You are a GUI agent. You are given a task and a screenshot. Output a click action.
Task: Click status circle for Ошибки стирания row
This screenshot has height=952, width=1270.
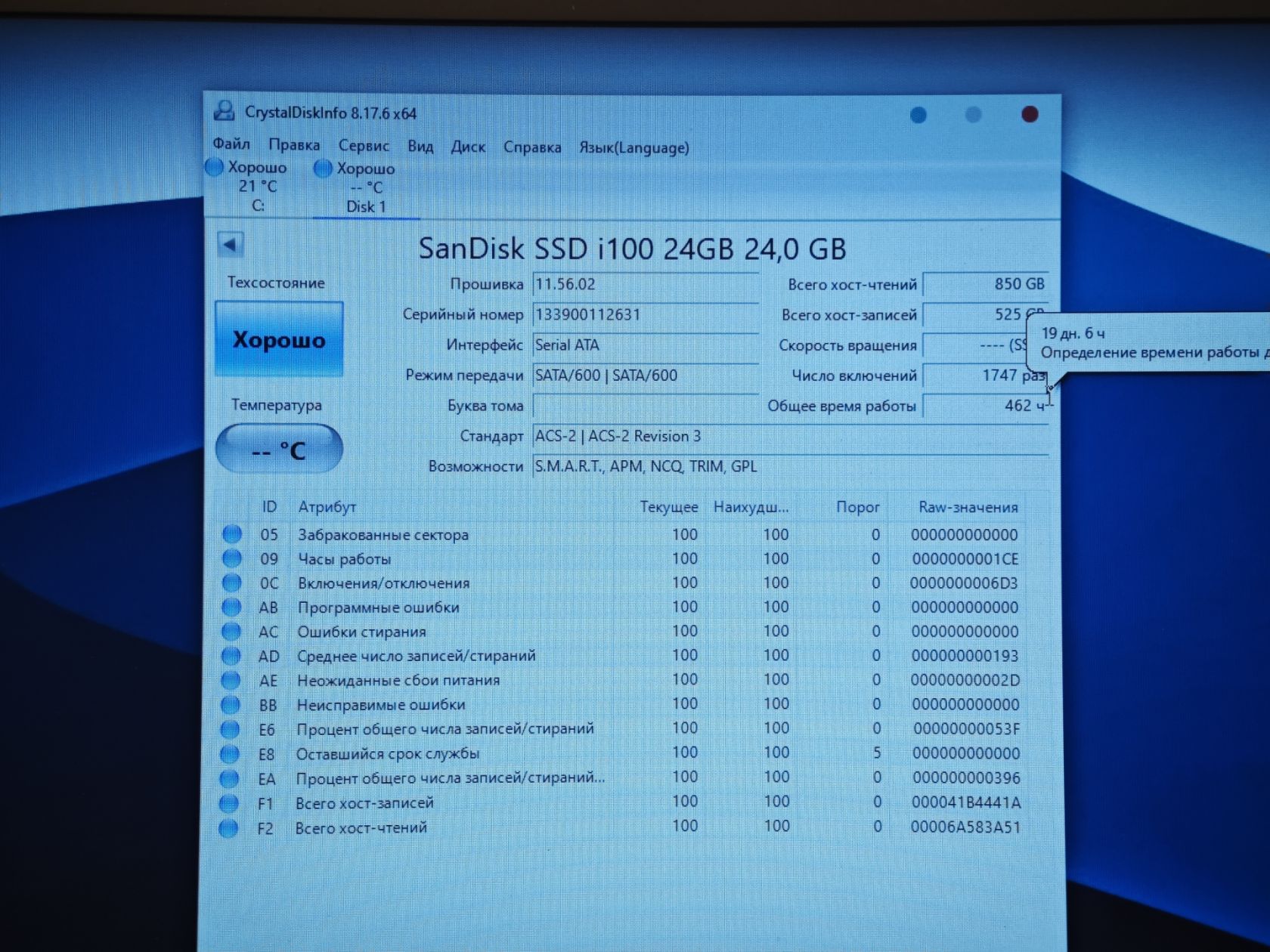[231, 631]
